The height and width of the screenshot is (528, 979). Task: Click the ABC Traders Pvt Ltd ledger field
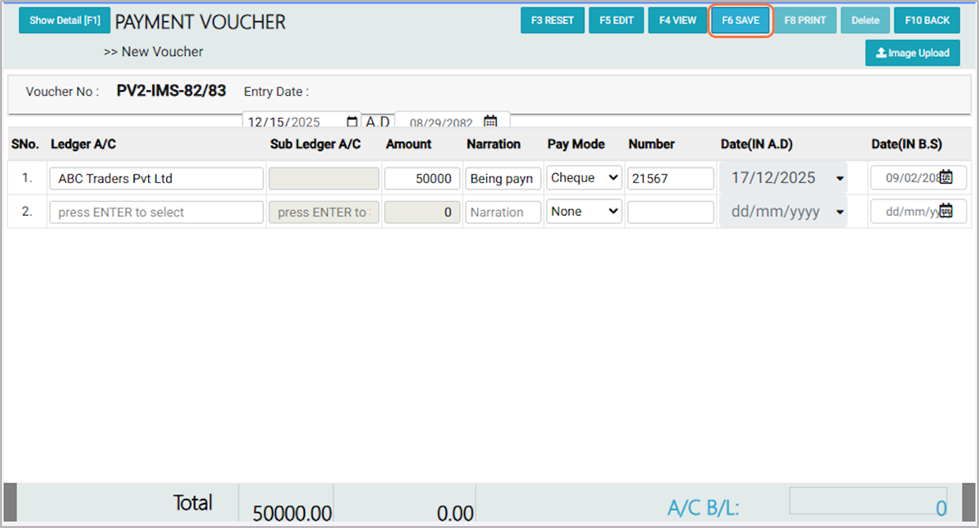156,178
